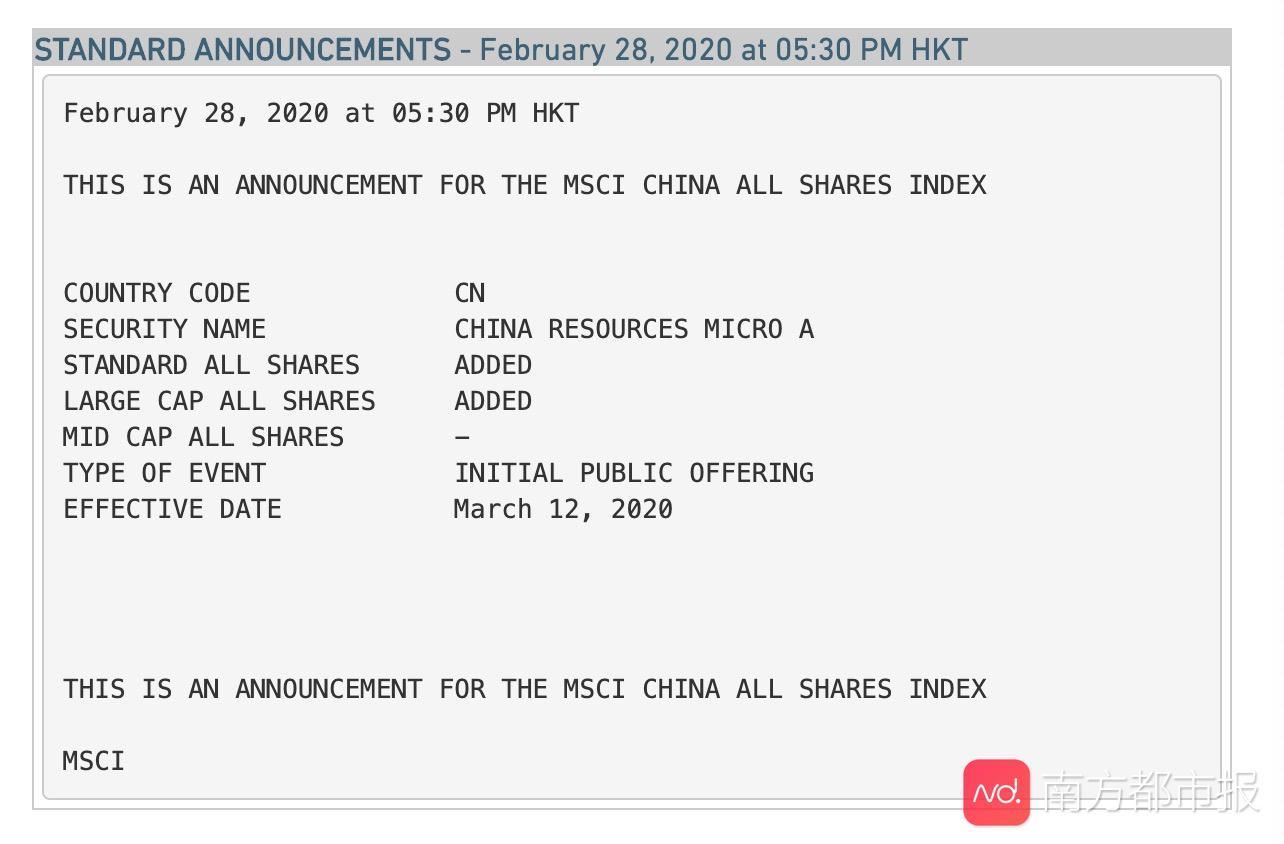Click the INITIAL PUBLIC OFFERING value

pos(634,473)
